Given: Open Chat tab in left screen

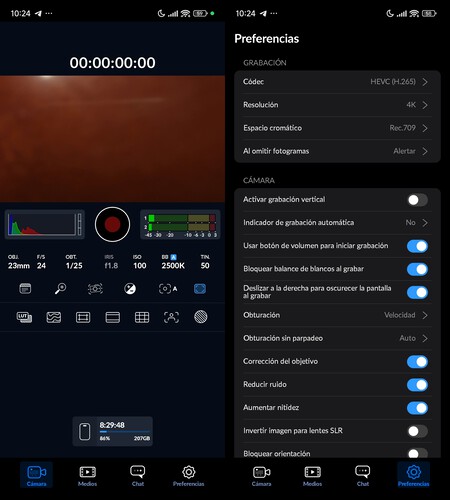Looking at the screenshot, I should pyautogui.click(x=138, y=475).
